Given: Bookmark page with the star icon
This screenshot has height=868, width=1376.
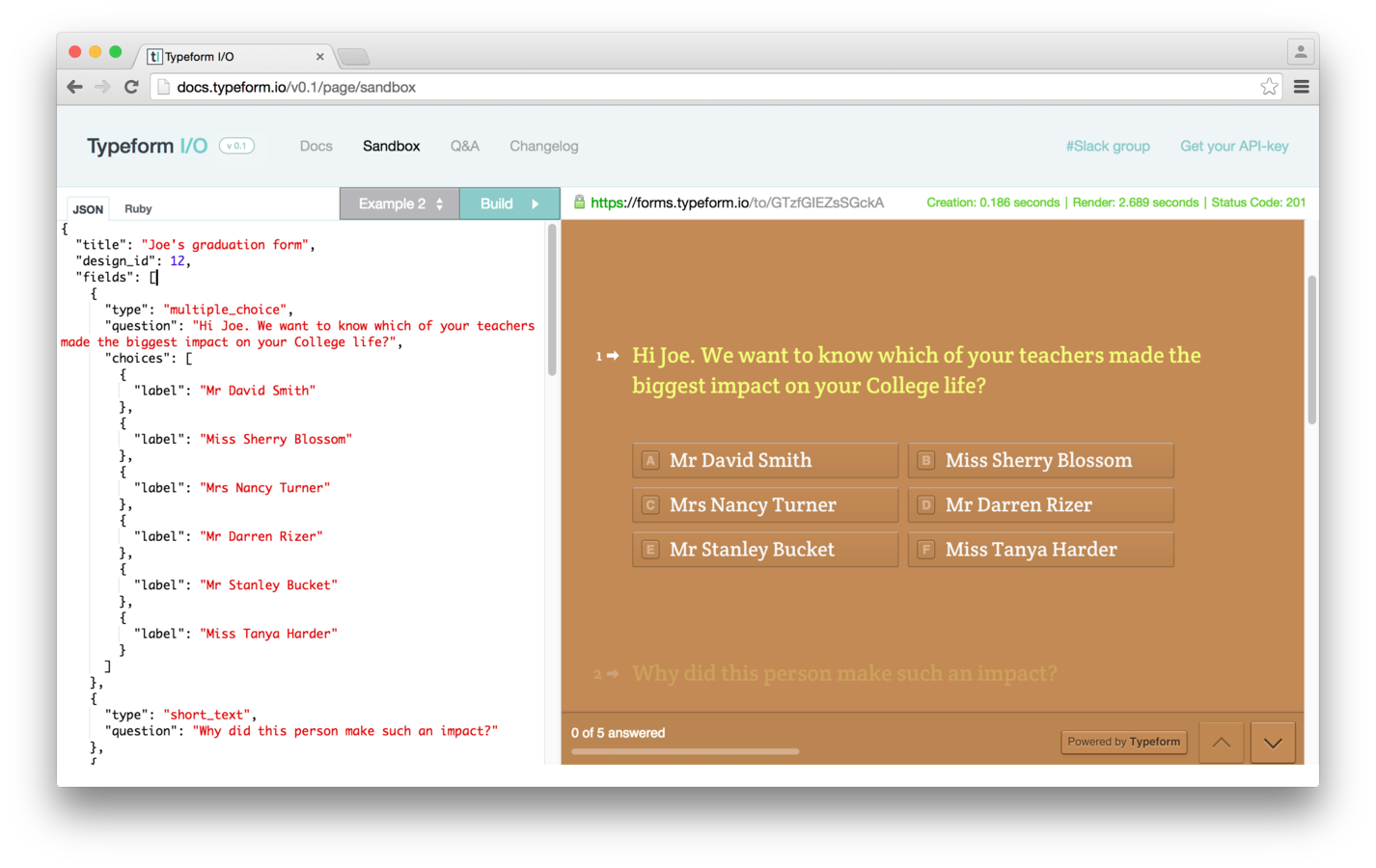Looking at the screenshot, I should [x=1269, y=87].
